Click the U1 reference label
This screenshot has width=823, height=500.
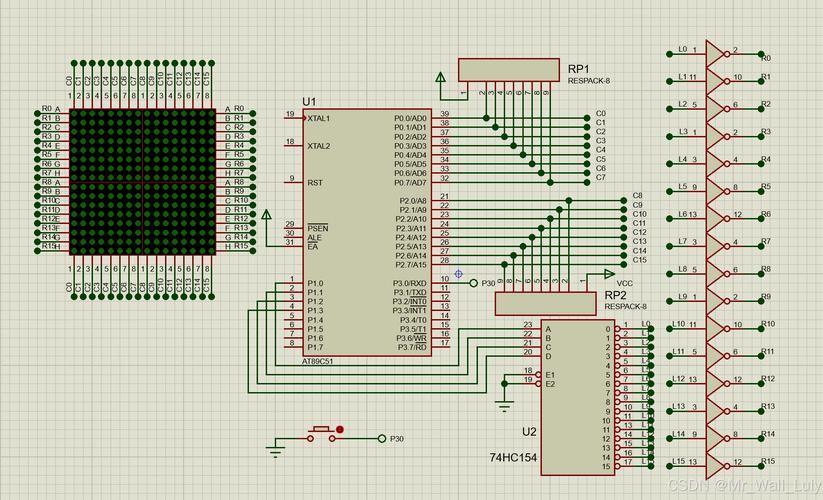click(x=309, y=101)
